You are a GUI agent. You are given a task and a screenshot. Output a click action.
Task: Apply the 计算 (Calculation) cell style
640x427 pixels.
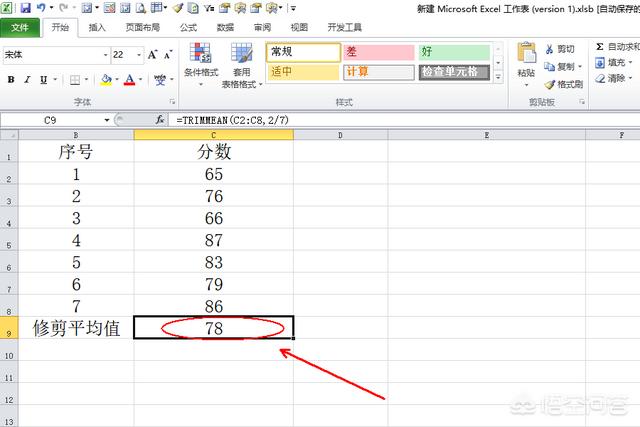click(x=378, y=72)
